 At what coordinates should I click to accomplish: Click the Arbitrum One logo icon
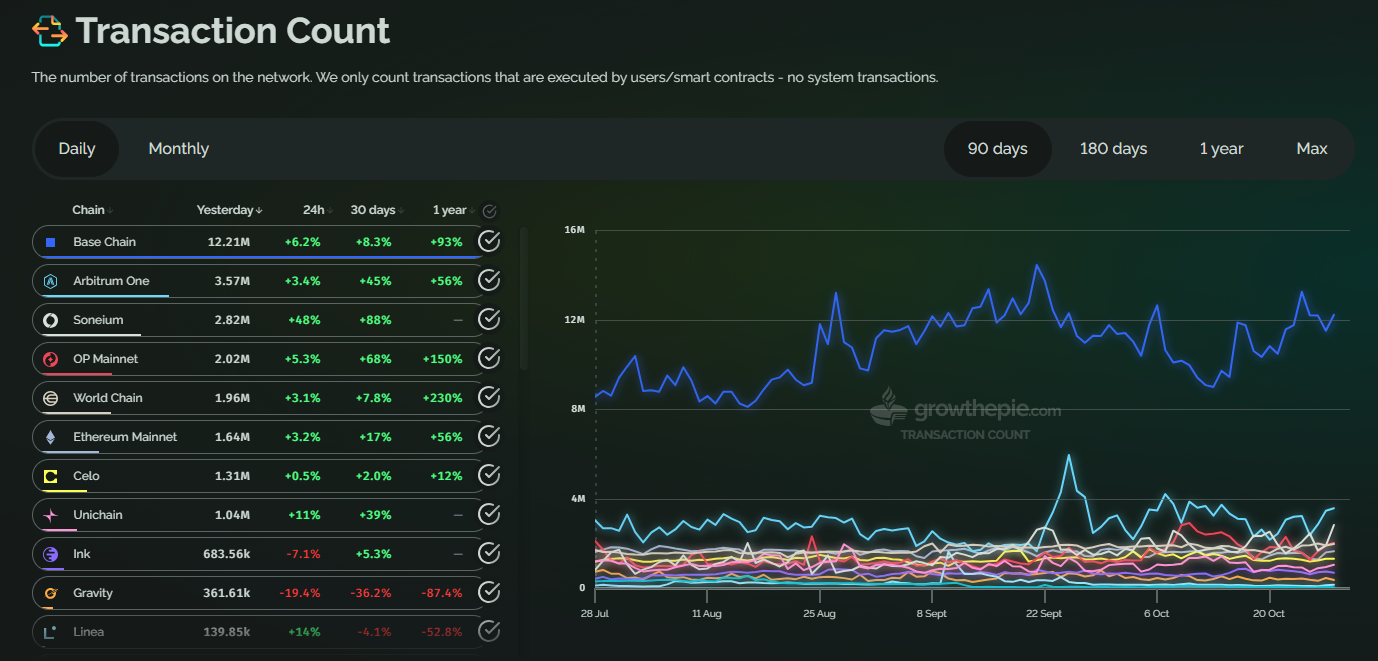point(50,281)
